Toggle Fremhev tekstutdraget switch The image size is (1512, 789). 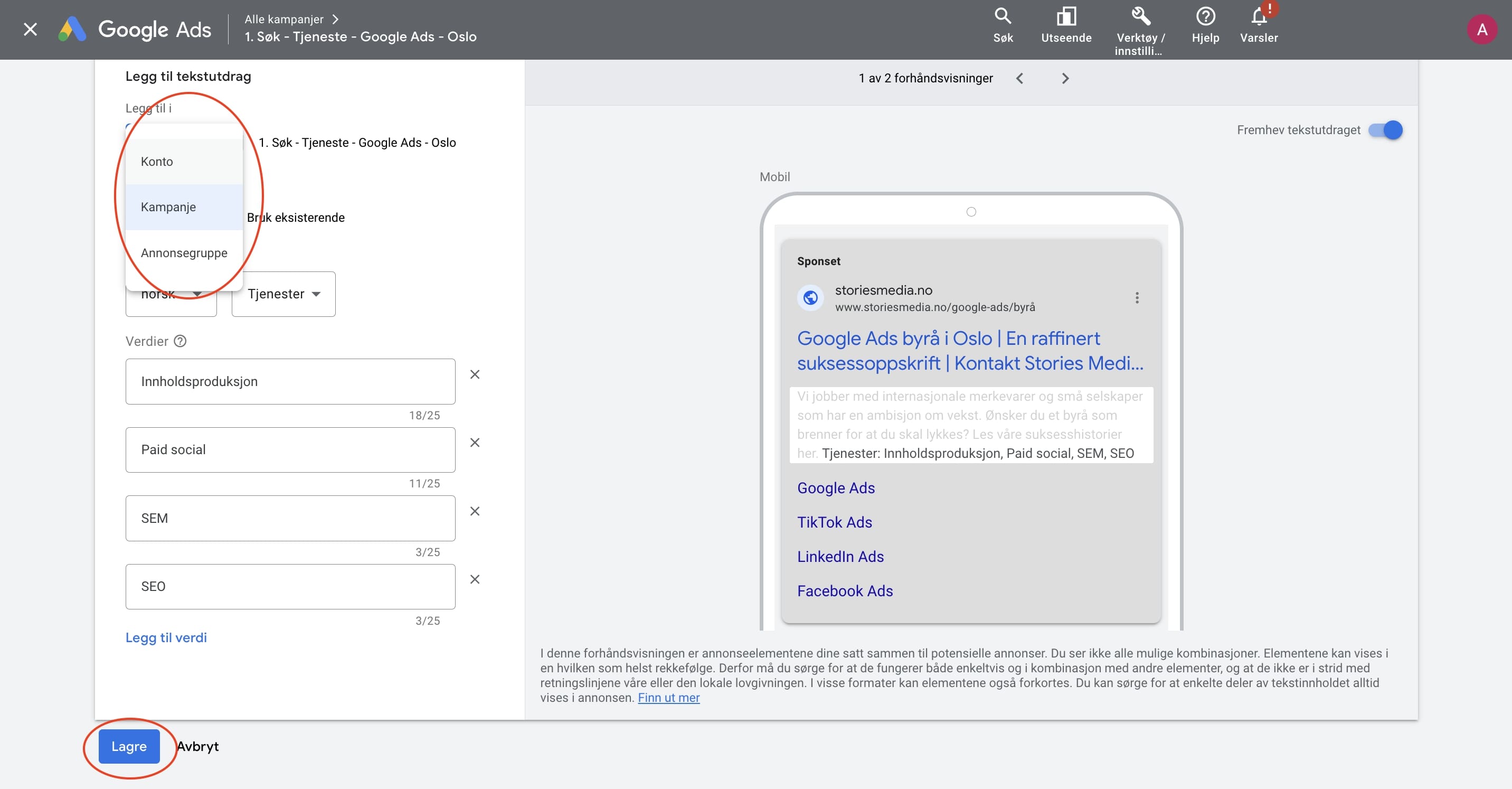[x=1385, y=130]
